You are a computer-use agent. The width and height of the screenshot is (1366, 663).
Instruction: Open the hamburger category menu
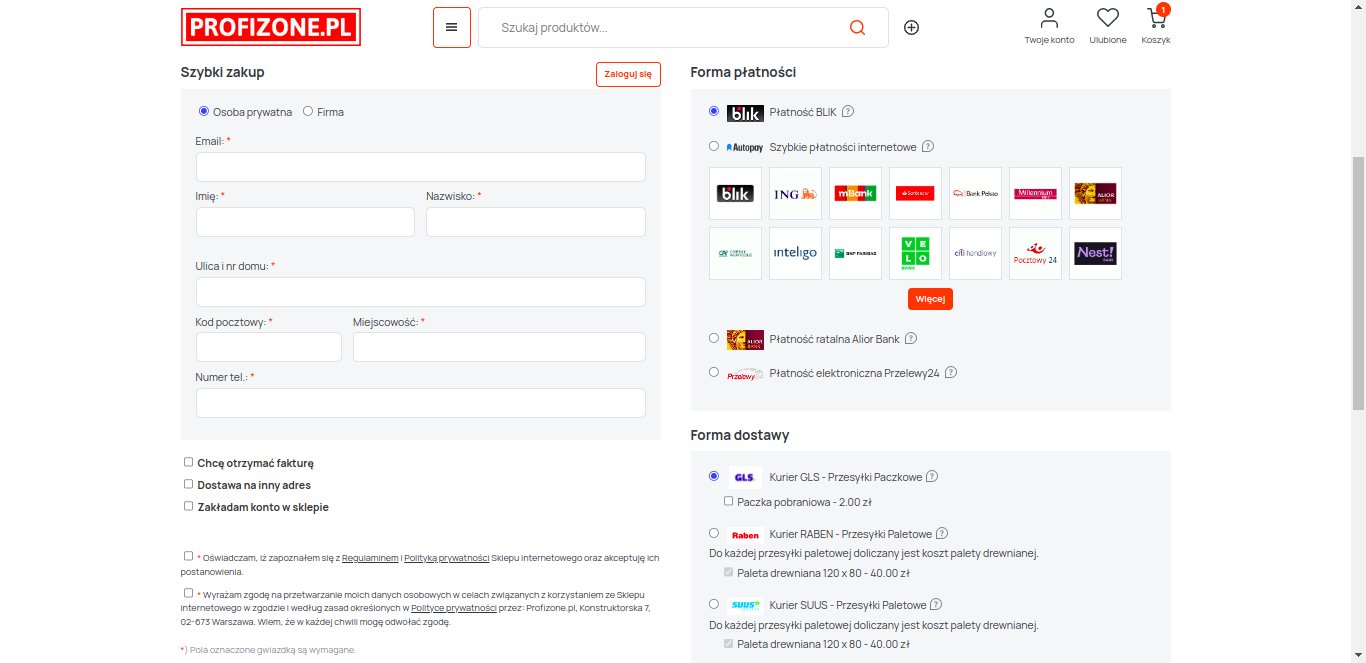click(451, 27)
